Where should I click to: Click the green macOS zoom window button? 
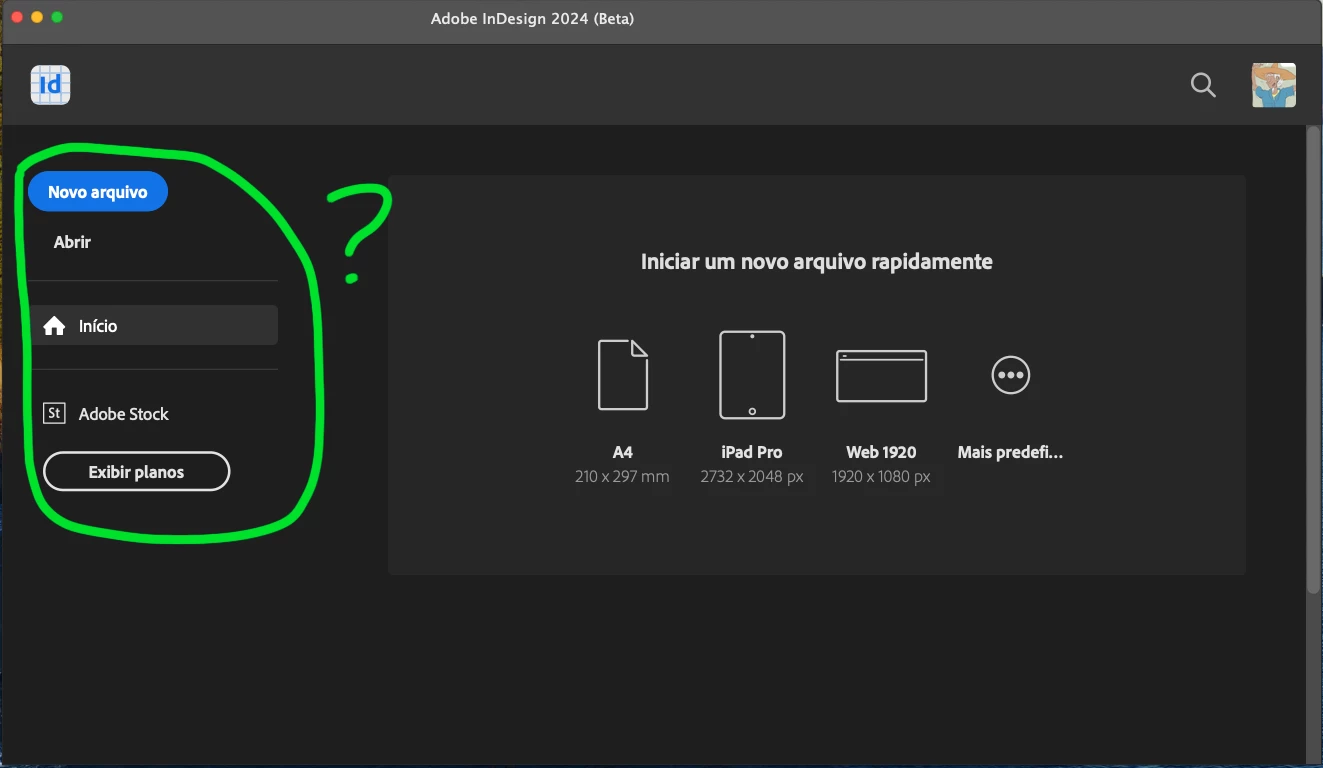57,17
